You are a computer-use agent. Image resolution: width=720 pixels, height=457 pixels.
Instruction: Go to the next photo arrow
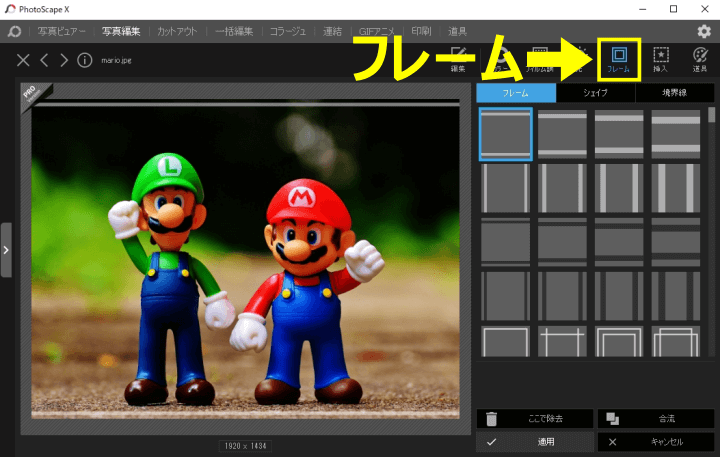click(64, 60)
